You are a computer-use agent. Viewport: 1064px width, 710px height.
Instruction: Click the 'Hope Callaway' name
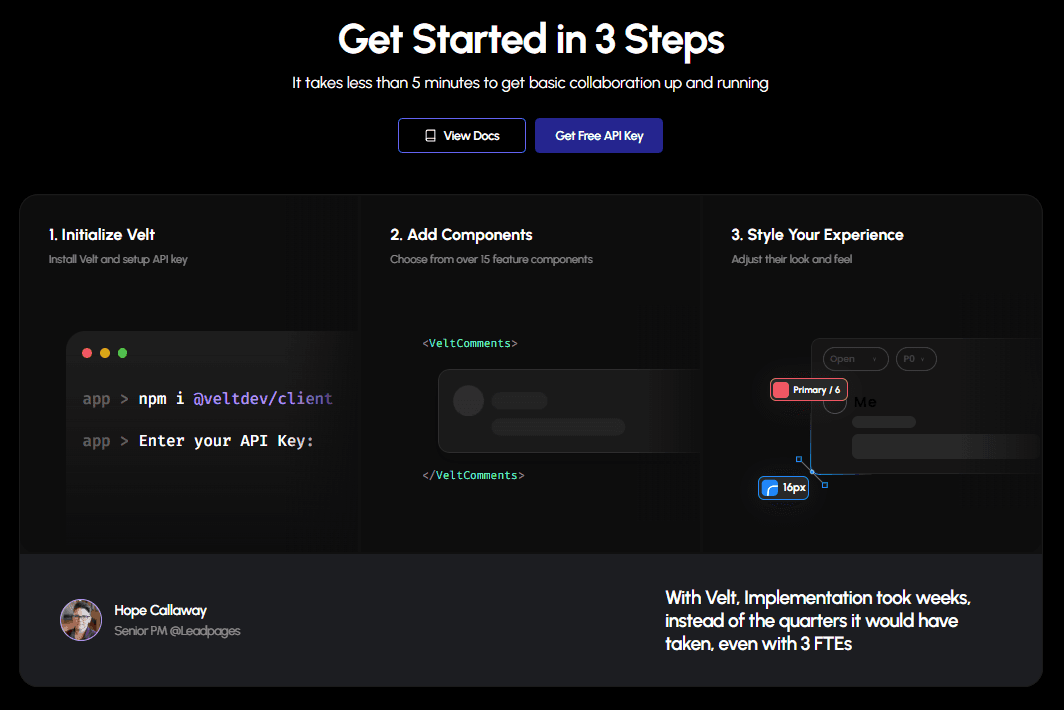pyautogui.click(x=160, y=610)
